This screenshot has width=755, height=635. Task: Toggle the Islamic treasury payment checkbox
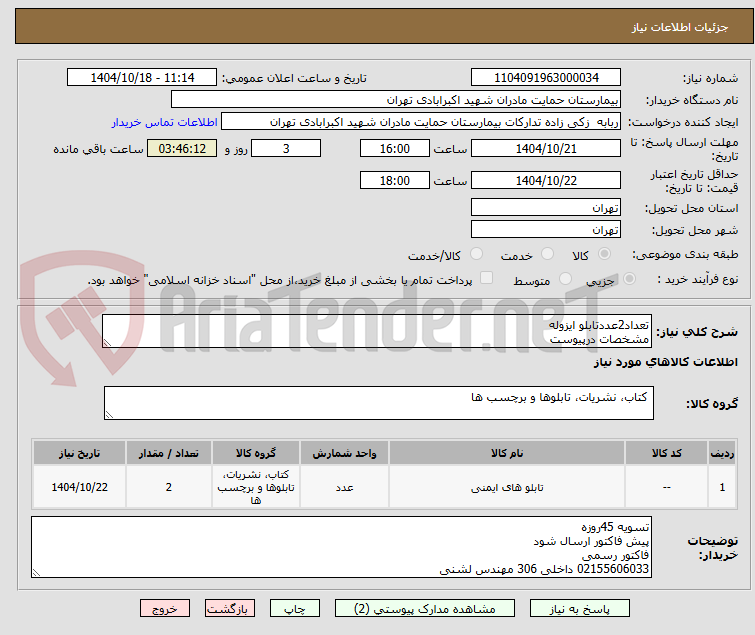pyautogui.click(x=487, y=278)
